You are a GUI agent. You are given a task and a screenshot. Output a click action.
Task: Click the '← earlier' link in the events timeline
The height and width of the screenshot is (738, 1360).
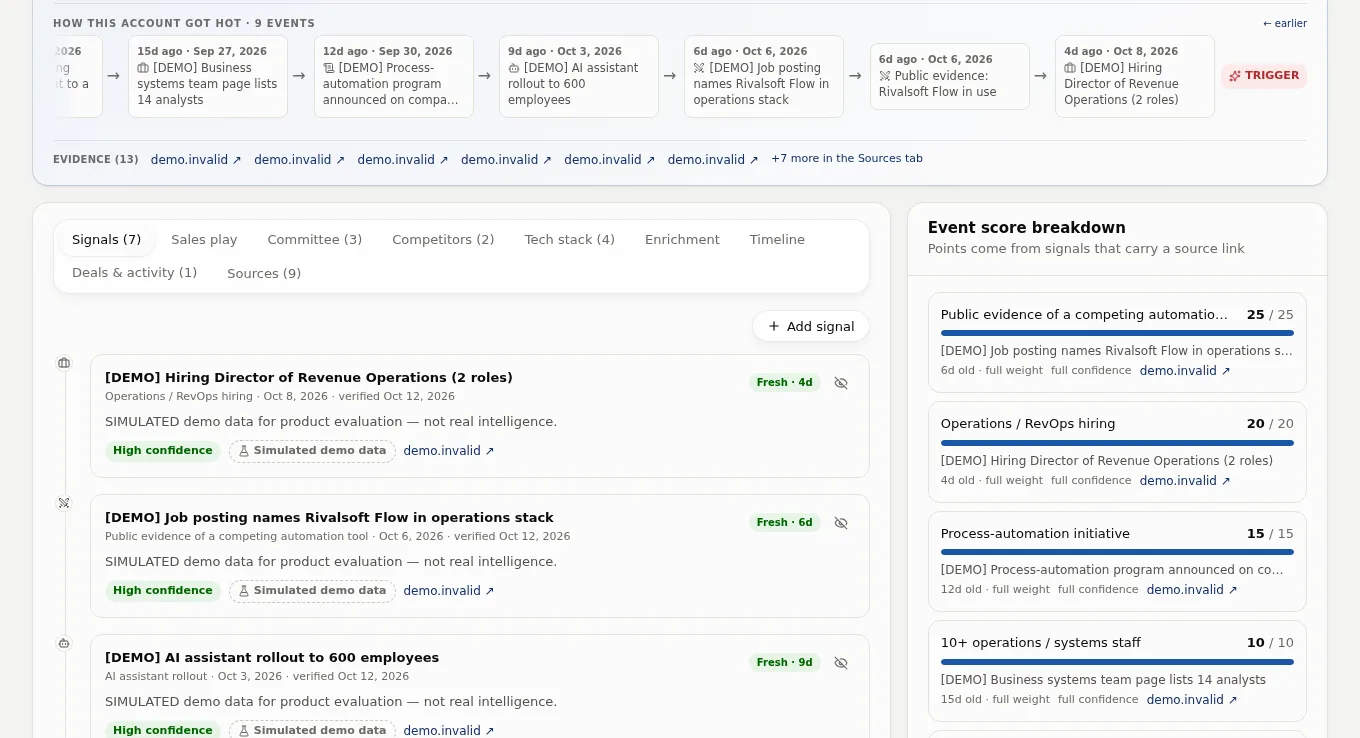[x=1284, y=23]
